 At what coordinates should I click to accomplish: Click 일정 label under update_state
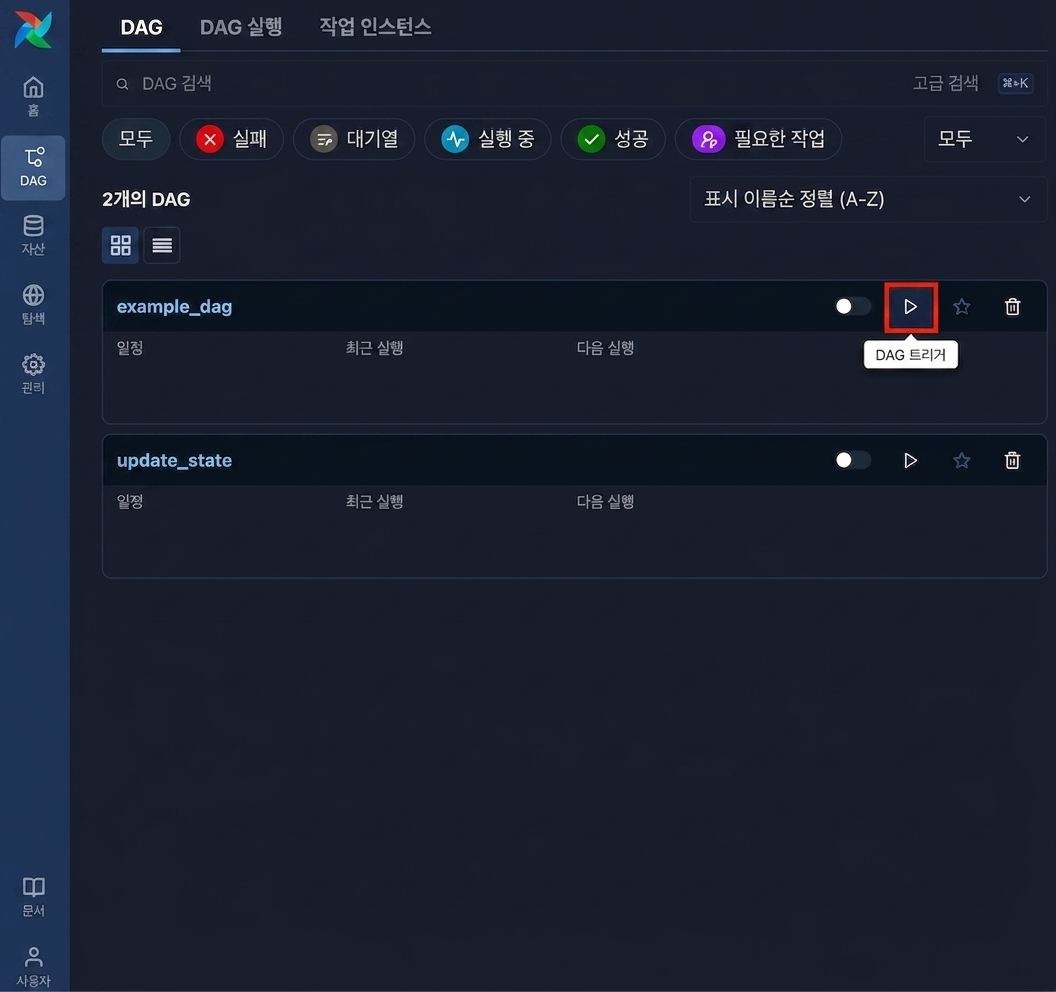130,502
